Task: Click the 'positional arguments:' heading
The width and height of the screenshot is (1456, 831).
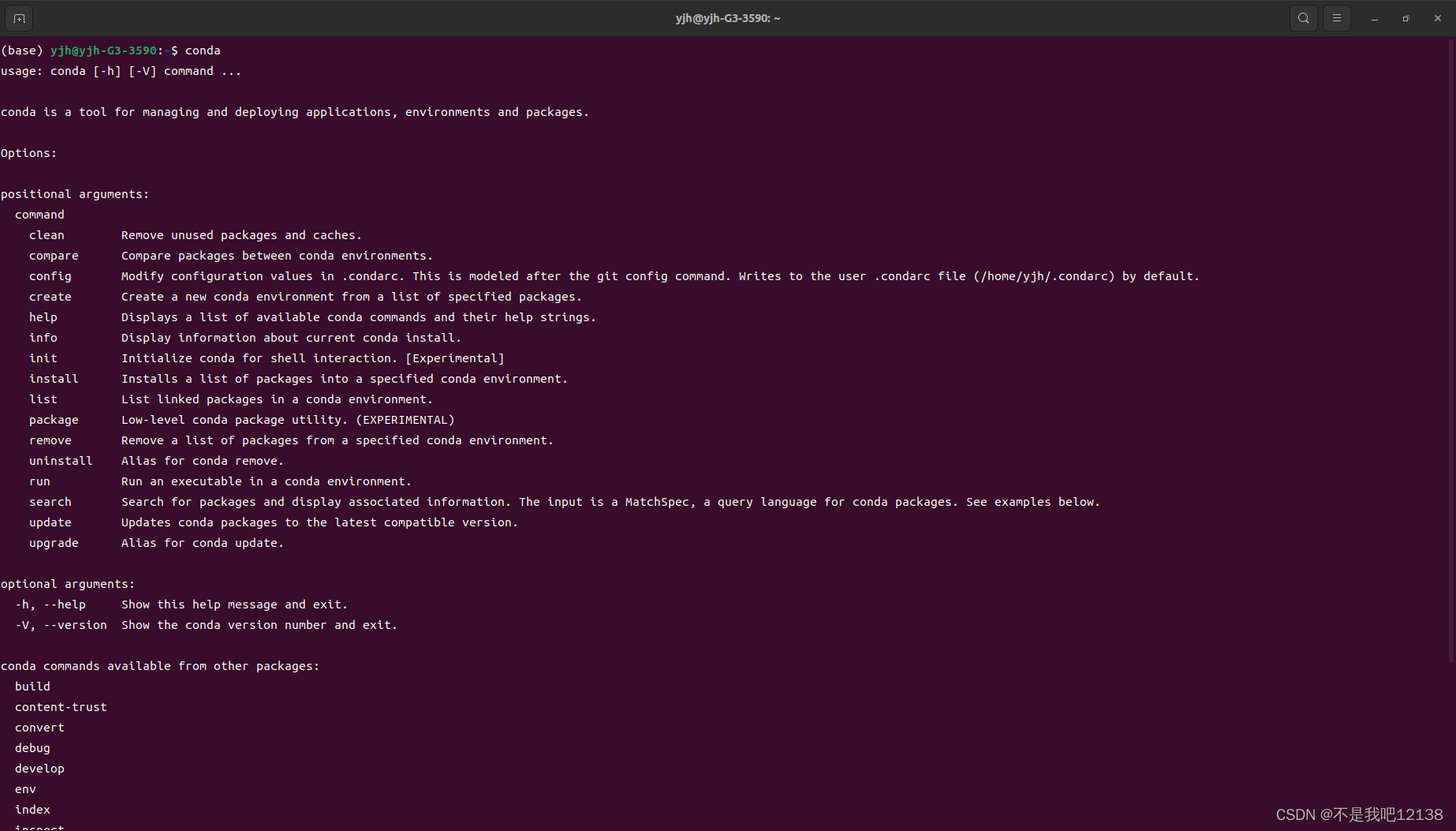Action: click(75, 194)
